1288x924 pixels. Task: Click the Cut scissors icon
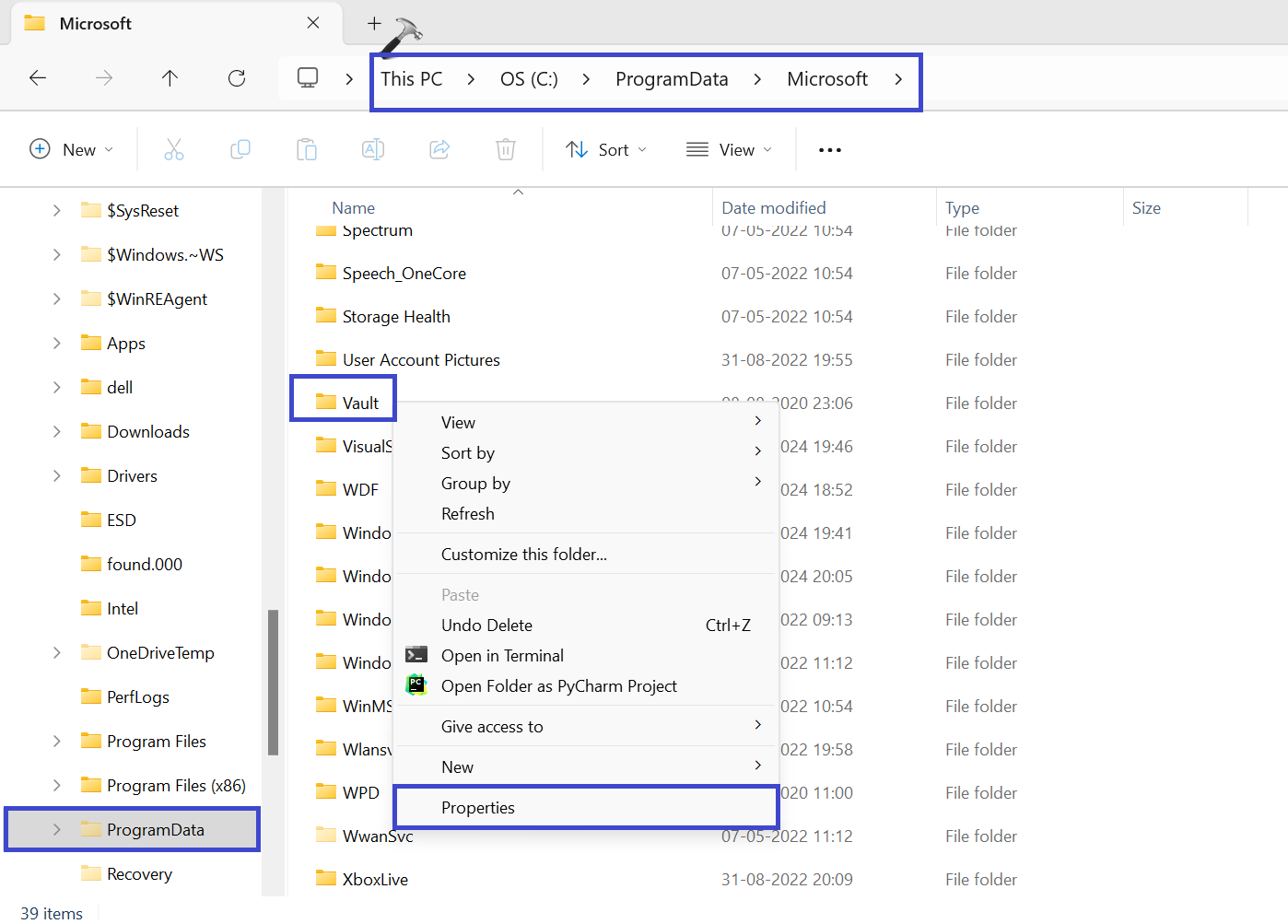pyautogui.click(x=174, y=149)
